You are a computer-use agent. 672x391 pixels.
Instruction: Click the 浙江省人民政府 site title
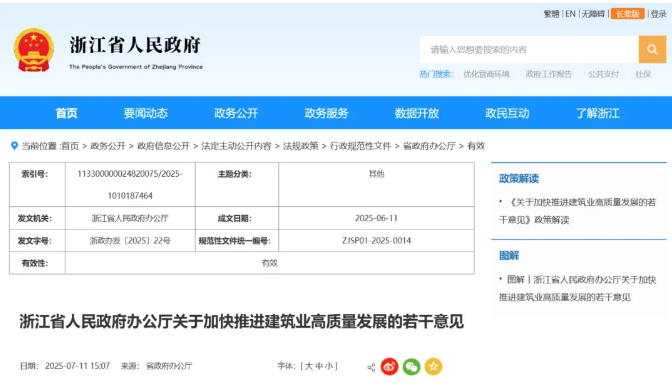135,45
